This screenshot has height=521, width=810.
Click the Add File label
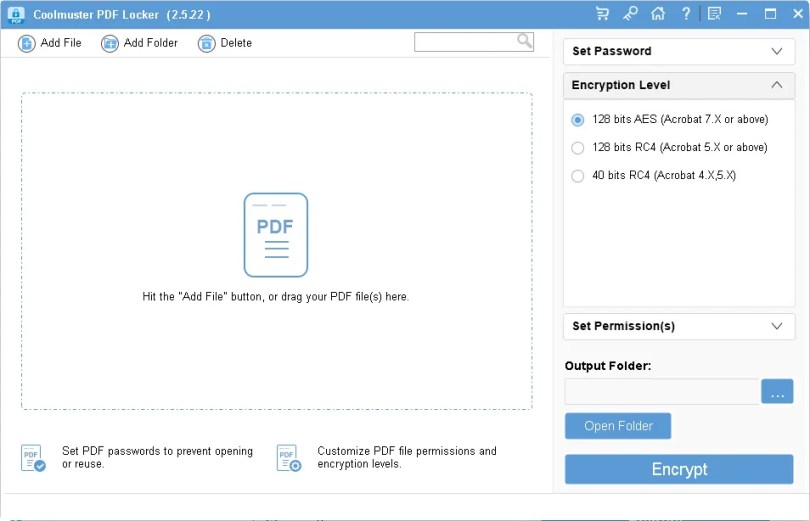point(61,43)
